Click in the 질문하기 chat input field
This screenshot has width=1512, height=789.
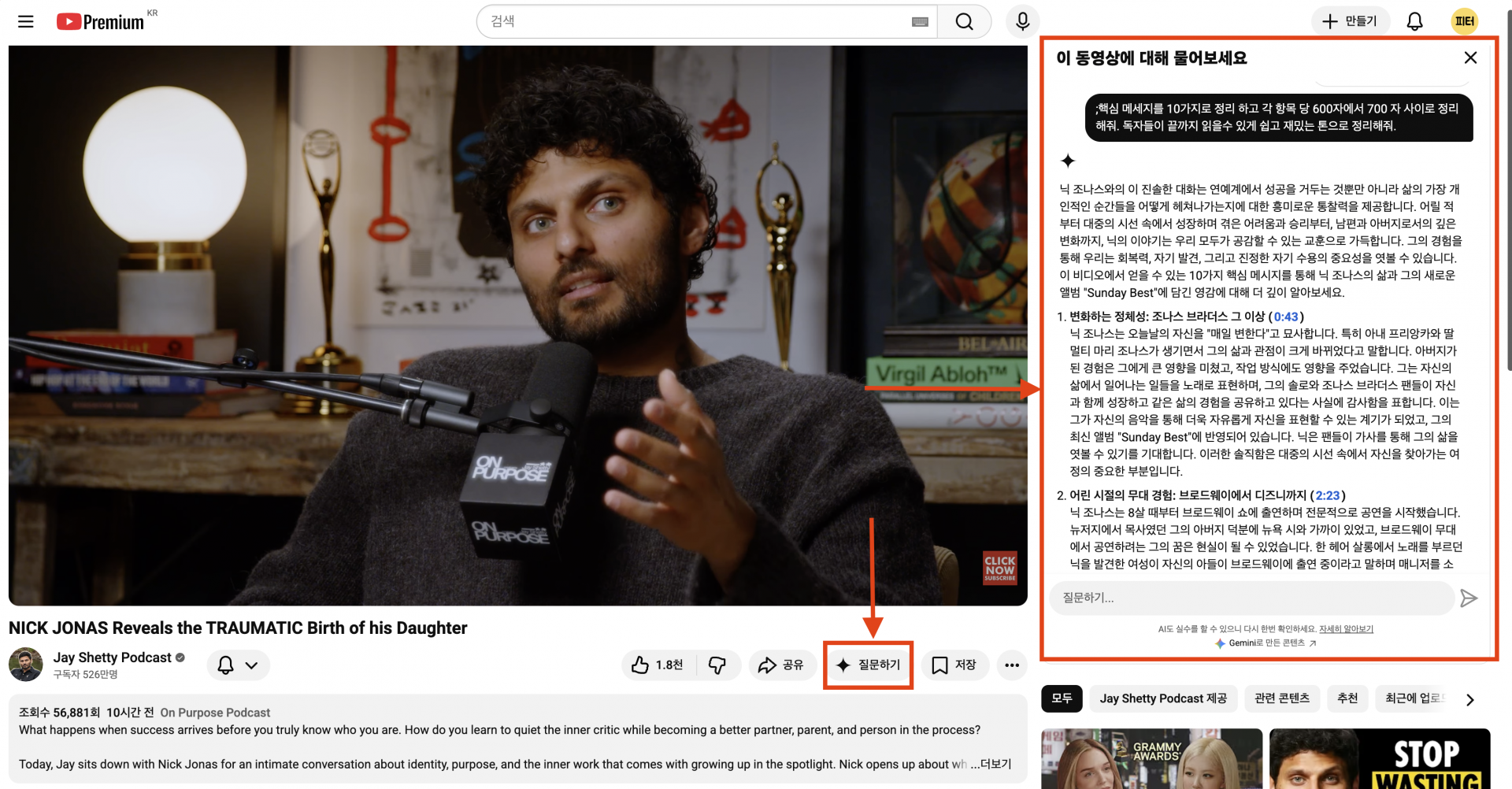(x=1252, y=598)
